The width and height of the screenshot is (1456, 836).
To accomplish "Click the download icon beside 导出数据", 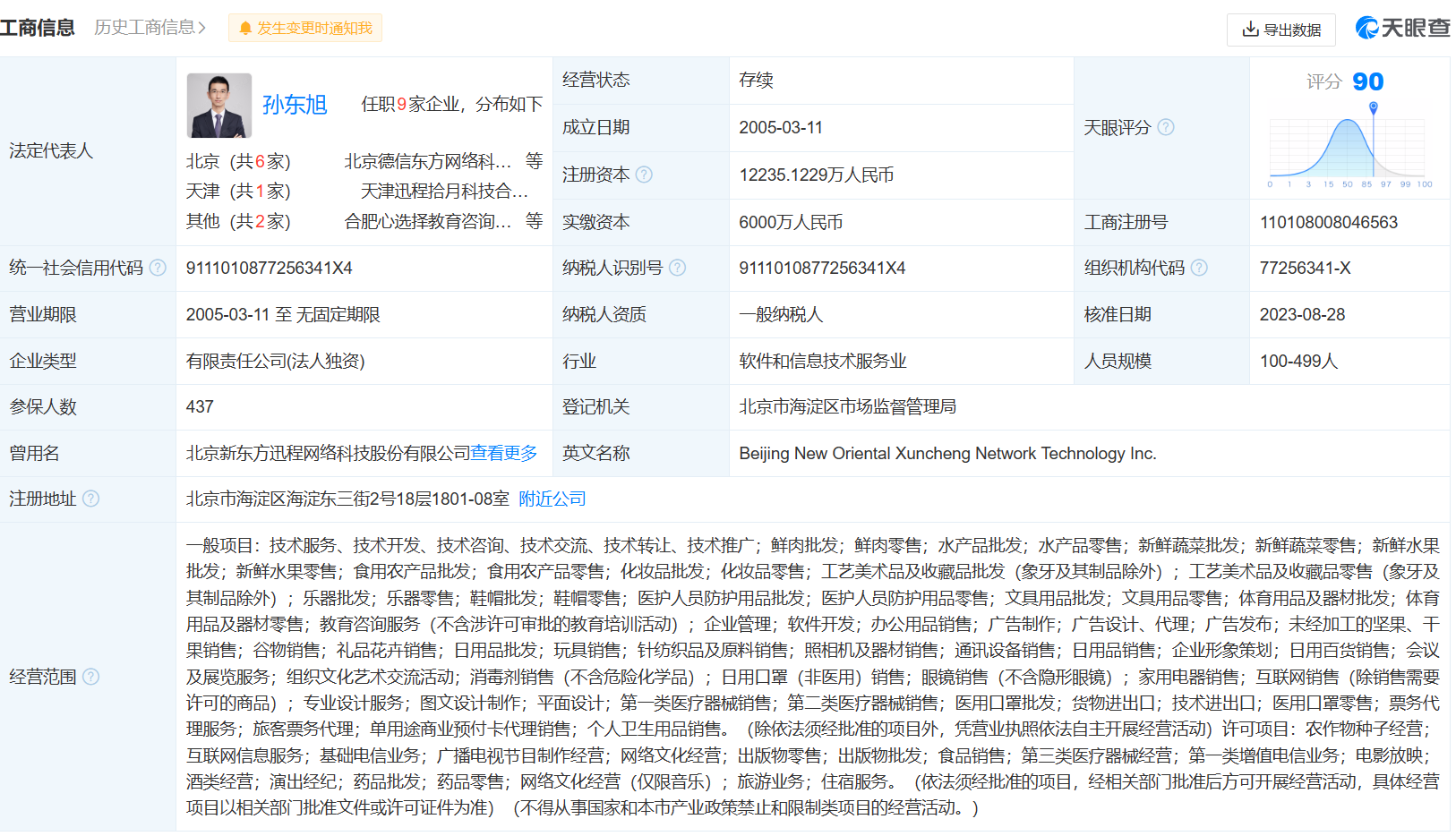I will tap(1251, 30).
